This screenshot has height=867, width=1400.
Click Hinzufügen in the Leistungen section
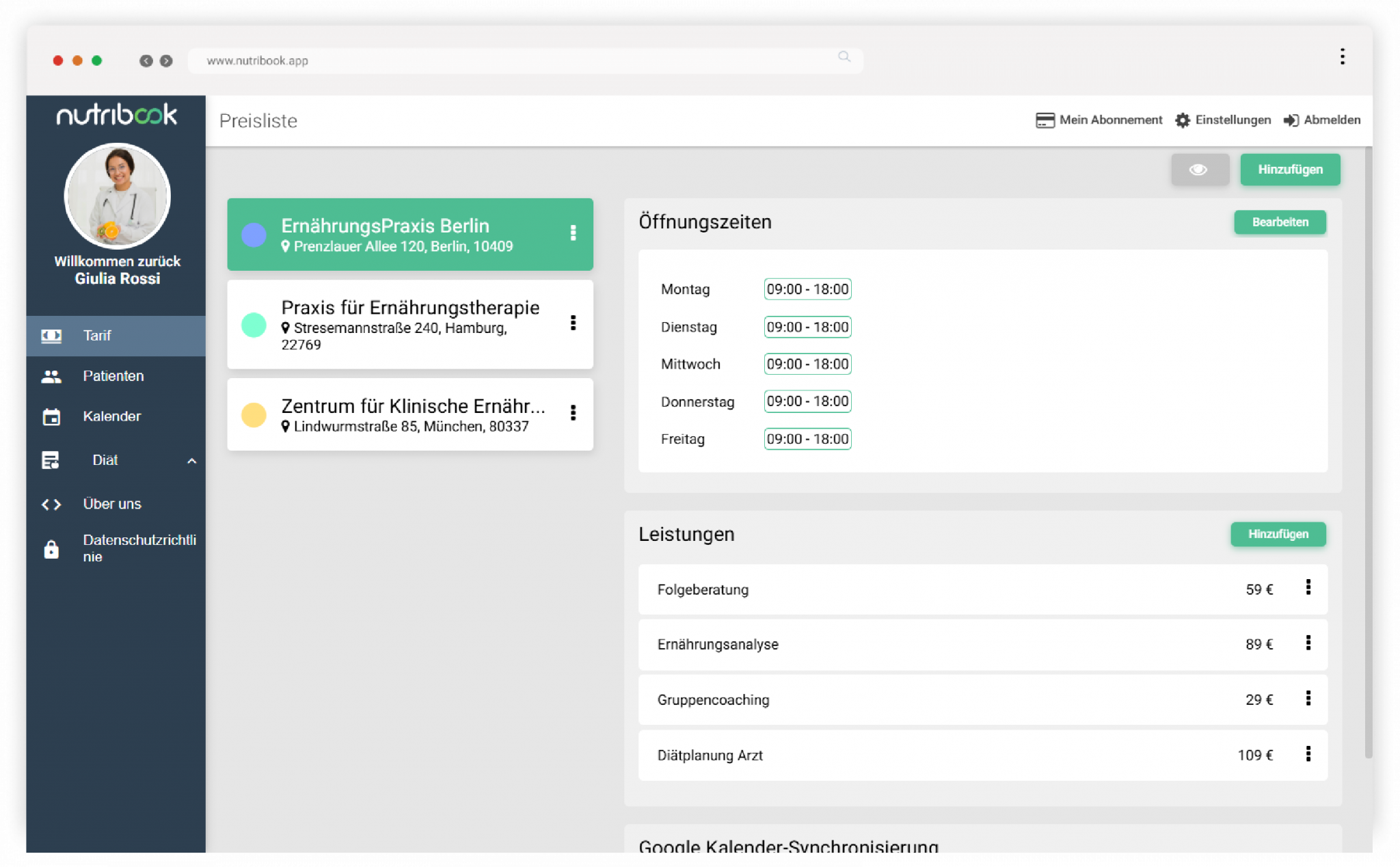coord(1277,534)
